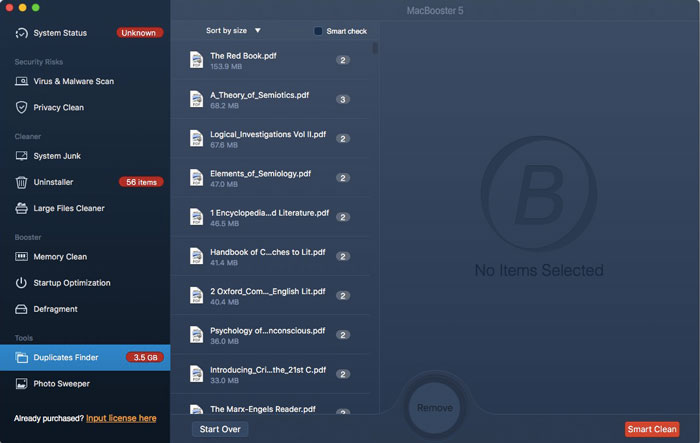Click the 56 items Uninstaller badge

[141, 182]
